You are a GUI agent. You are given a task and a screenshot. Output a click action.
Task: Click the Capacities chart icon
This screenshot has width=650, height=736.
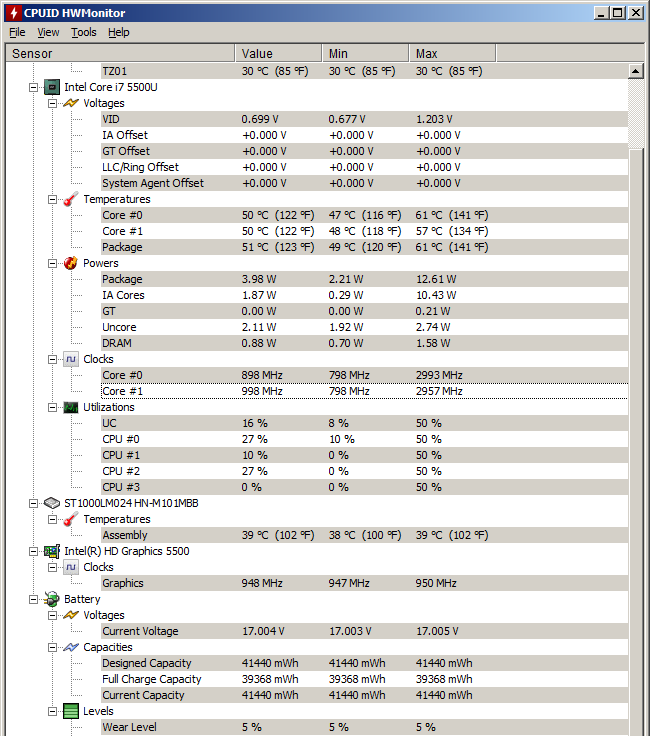[71, 647]
